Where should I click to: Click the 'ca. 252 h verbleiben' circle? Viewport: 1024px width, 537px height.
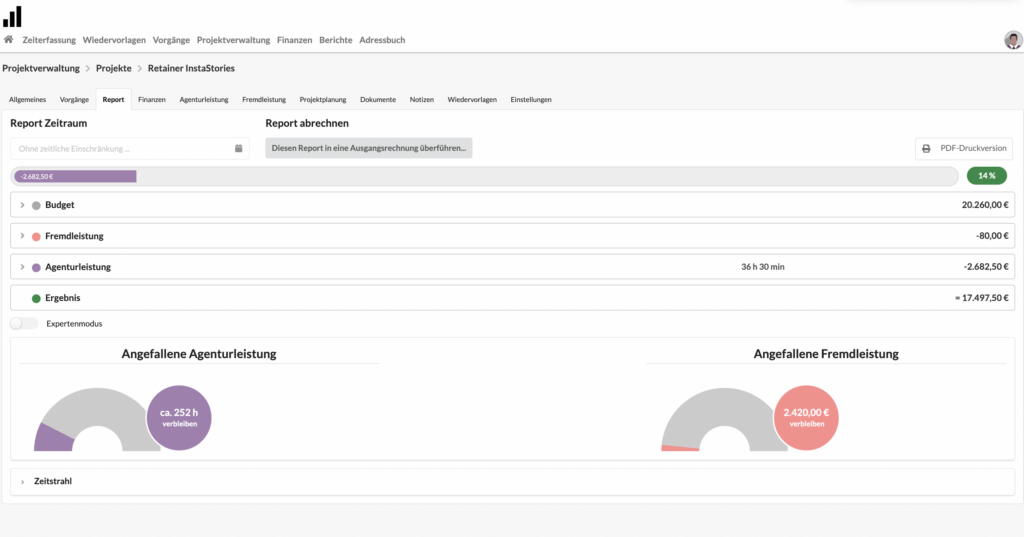point(179,417)
